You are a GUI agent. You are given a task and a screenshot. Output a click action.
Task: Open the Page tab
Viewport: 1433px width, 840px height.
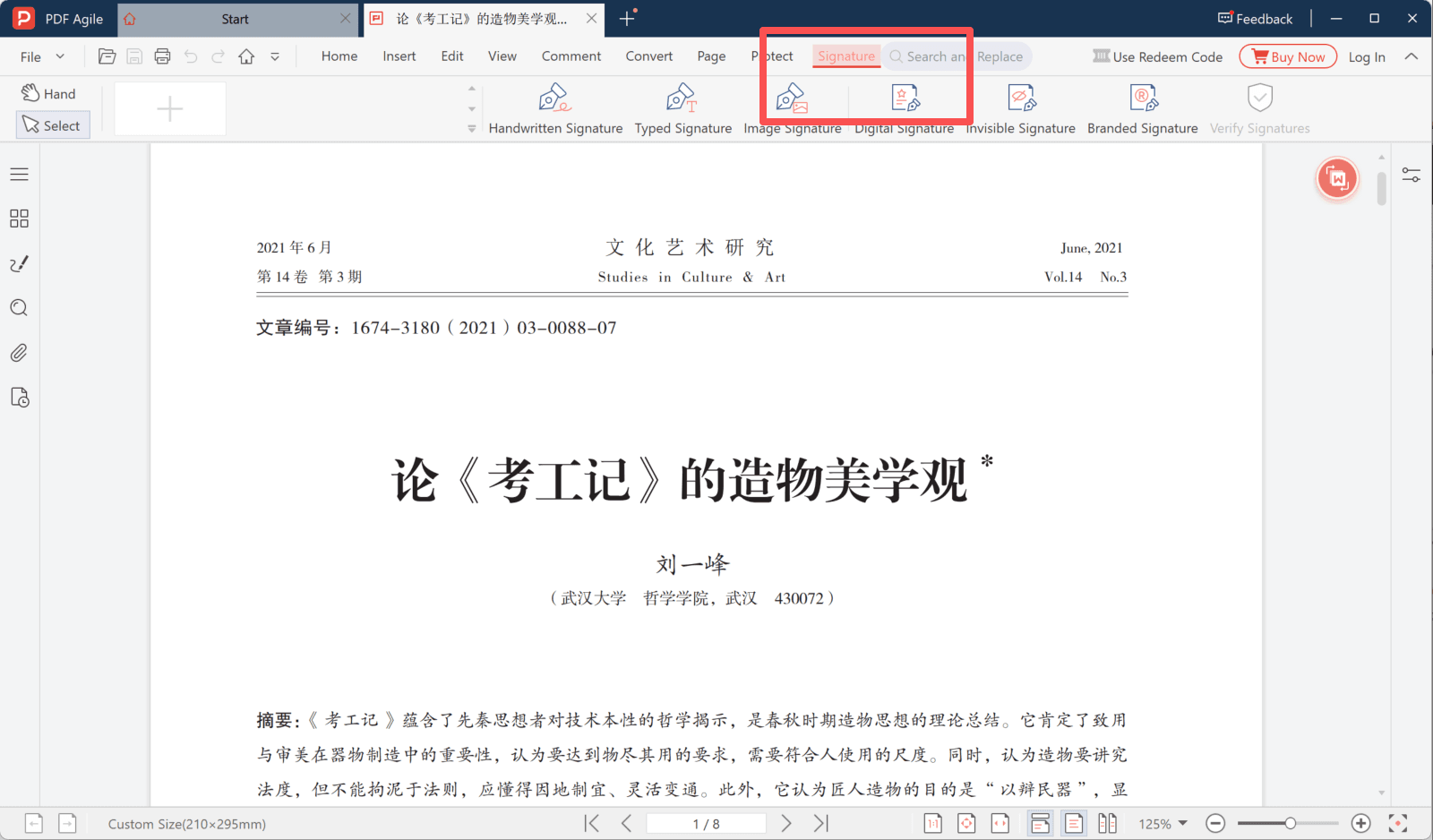(712, 56)
